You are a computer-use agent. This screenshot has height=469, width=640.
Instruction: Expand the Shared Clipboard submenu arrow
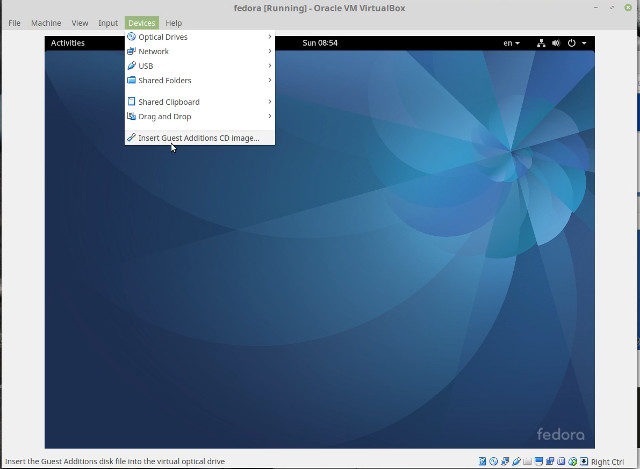click(270, 102)
